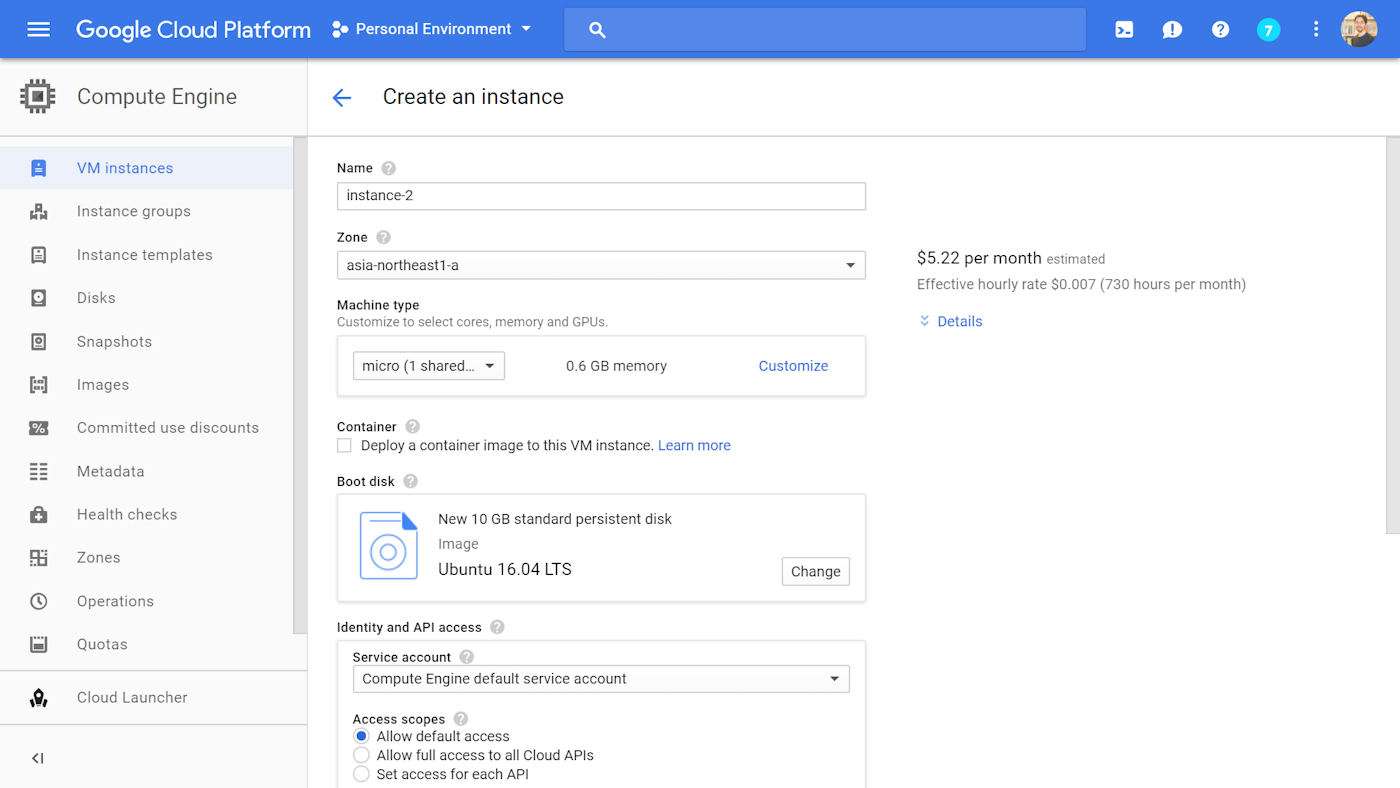Click the Quotas sidebar icon
This screenshot has width=1400, height=788.
(x=38, y=644)
